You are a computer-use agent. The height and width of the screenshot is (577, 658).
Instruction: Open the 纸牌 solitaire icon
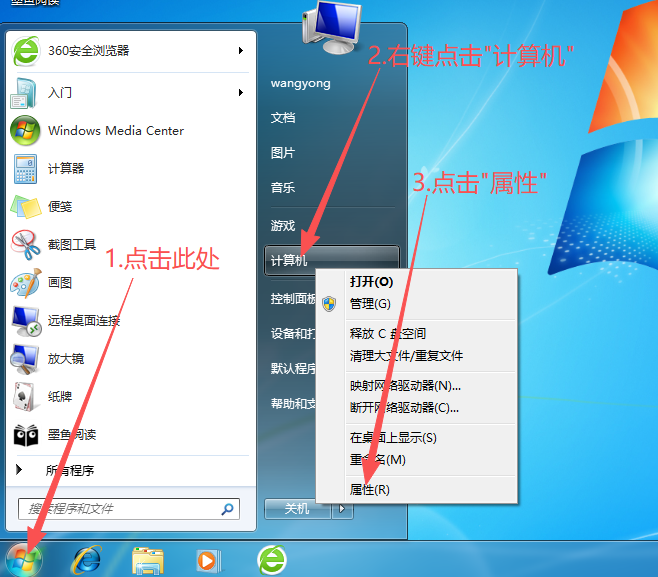(x=26, y=397)
